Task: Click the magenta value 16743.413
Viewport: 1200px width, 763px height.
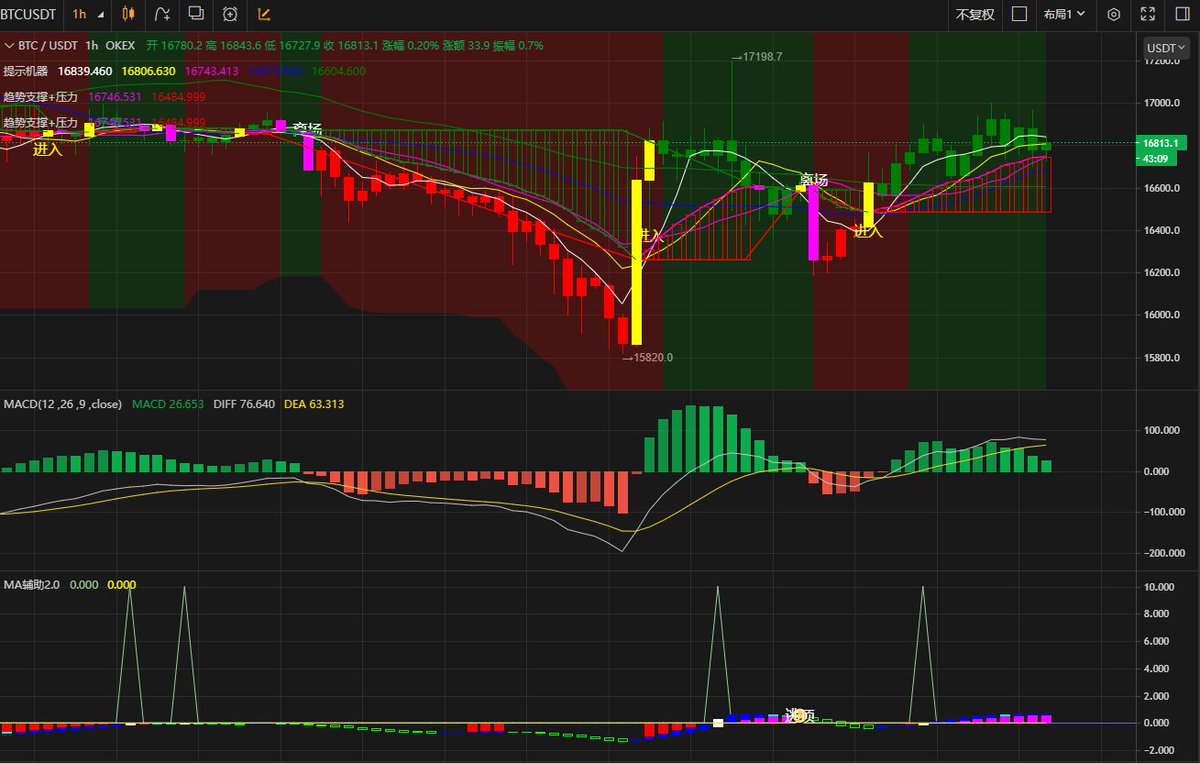Action: coord(213,72)
